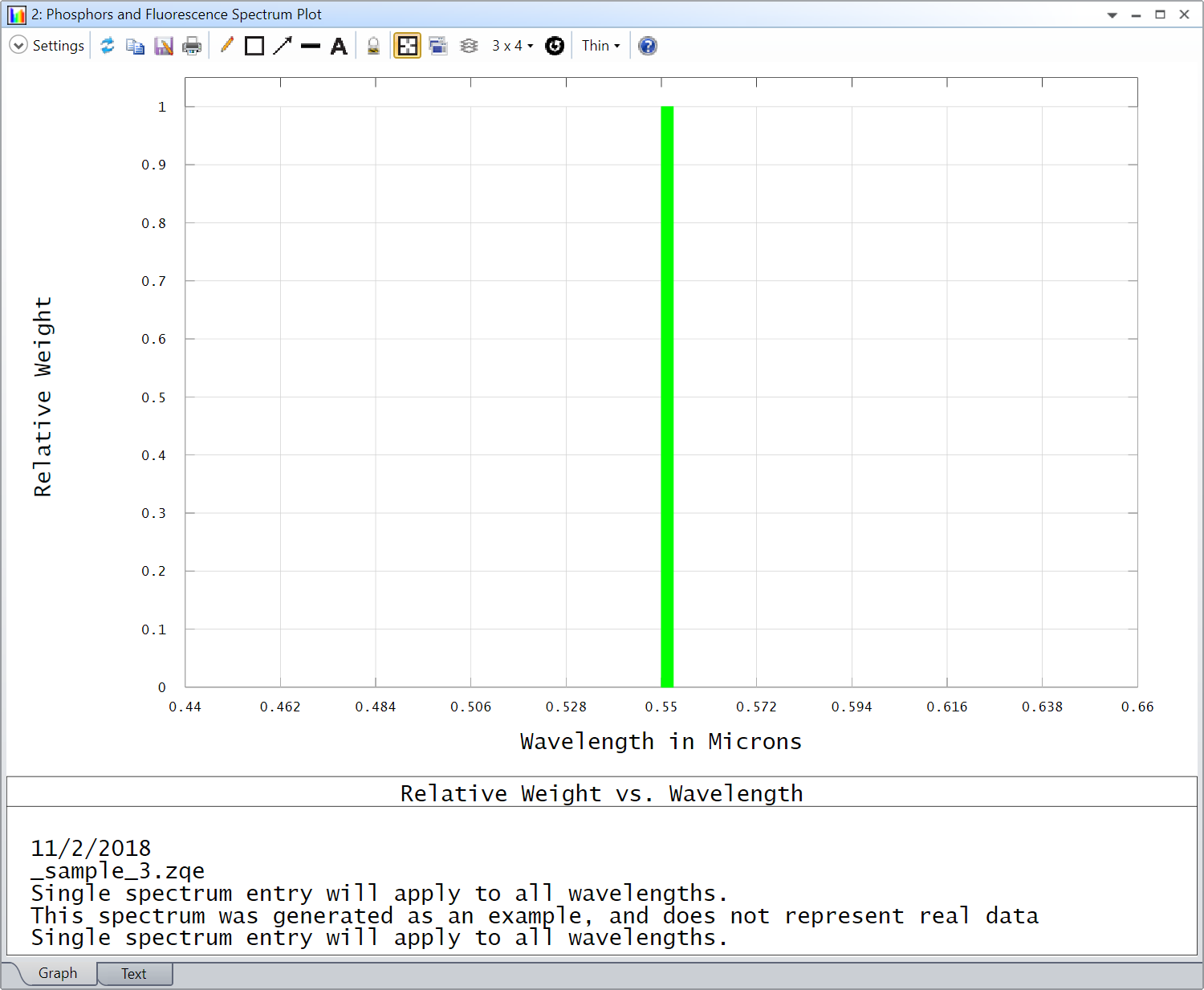Open the help question mark icon
1204x990 pixels.
[x=648, y=46]
